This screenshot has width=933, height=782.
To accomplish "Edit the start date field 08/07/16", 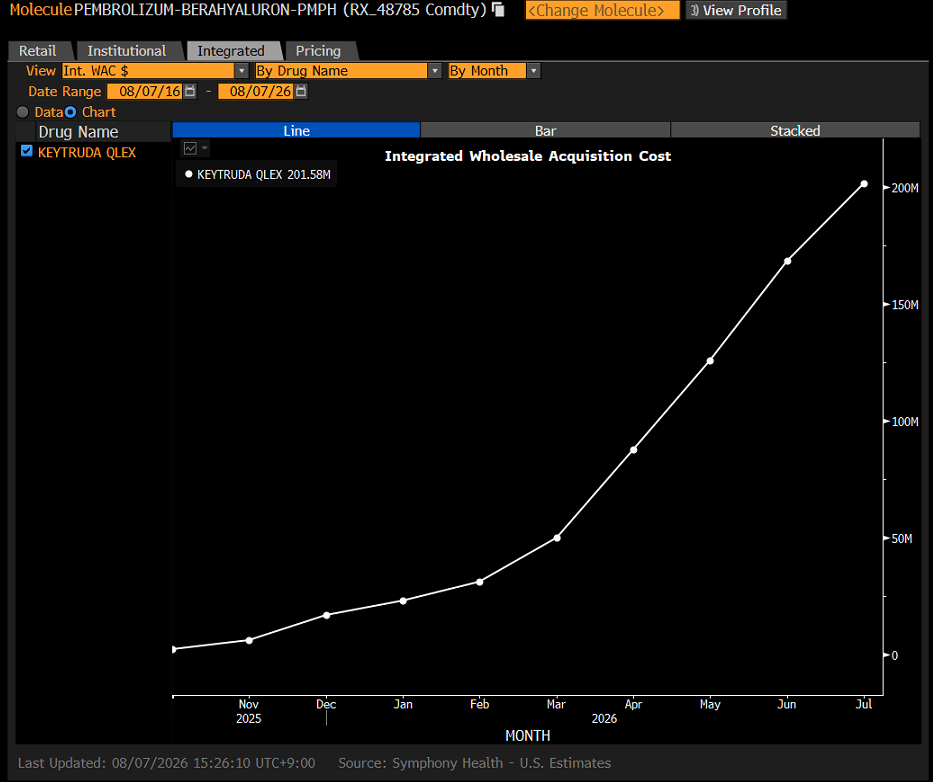I will pyautogui.click(x=145, y=91).
